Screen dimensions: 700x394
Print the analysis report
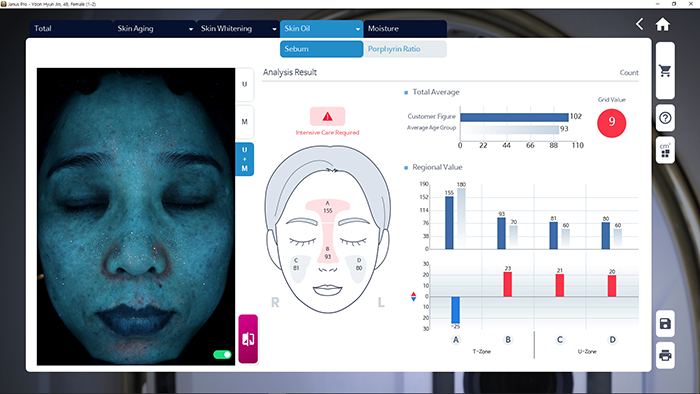point(665,355)
